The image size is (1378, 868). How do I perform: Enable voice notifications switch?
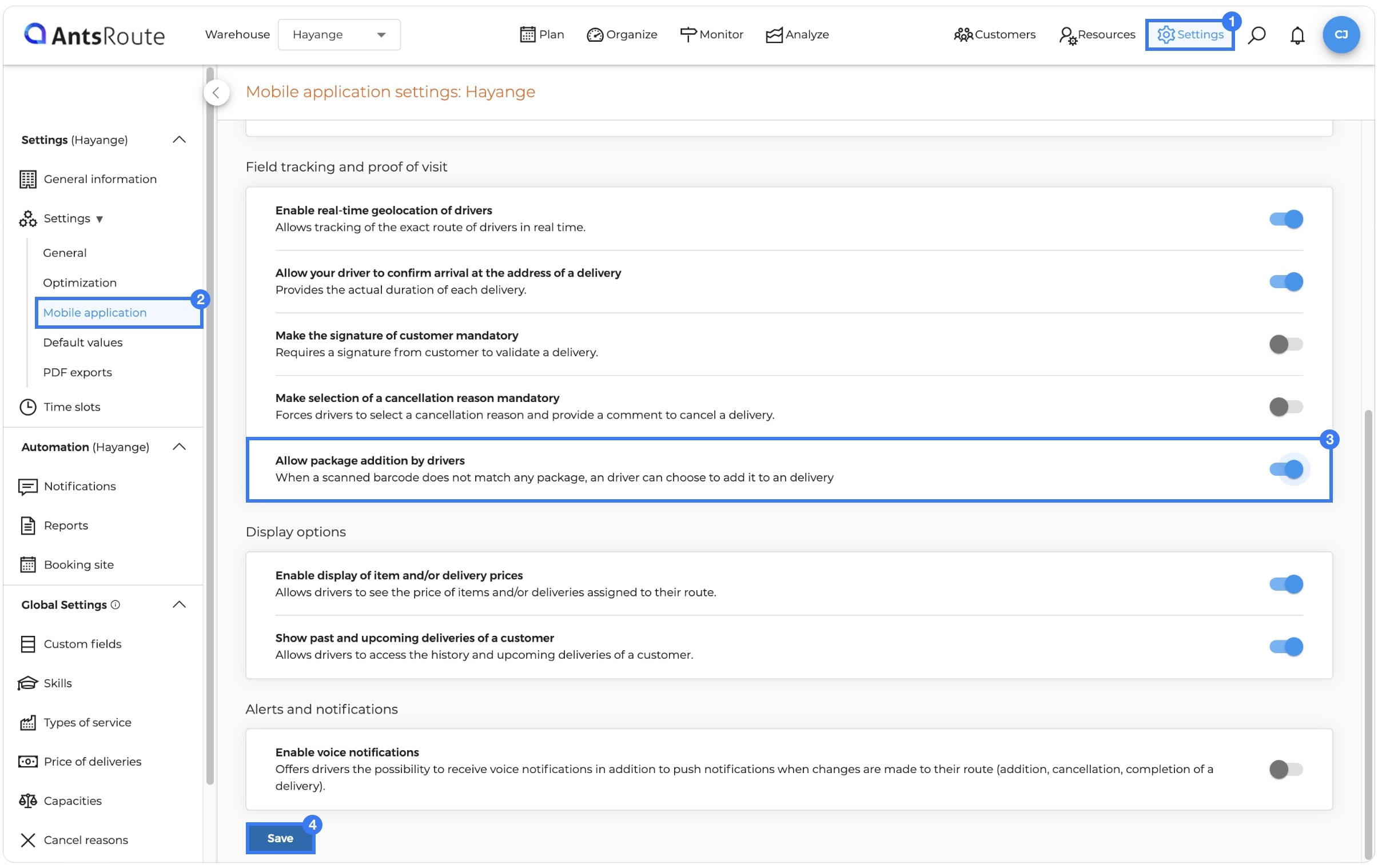coord(1286,770)
